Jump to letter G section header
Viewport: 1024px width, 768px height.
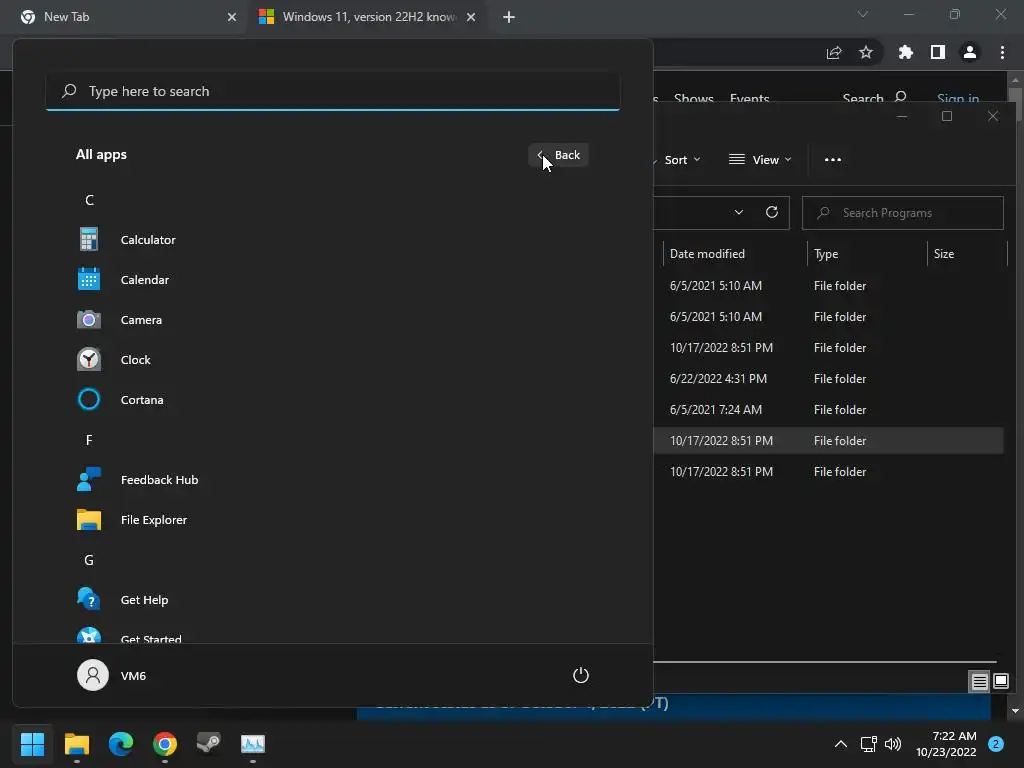pos(89,560)
